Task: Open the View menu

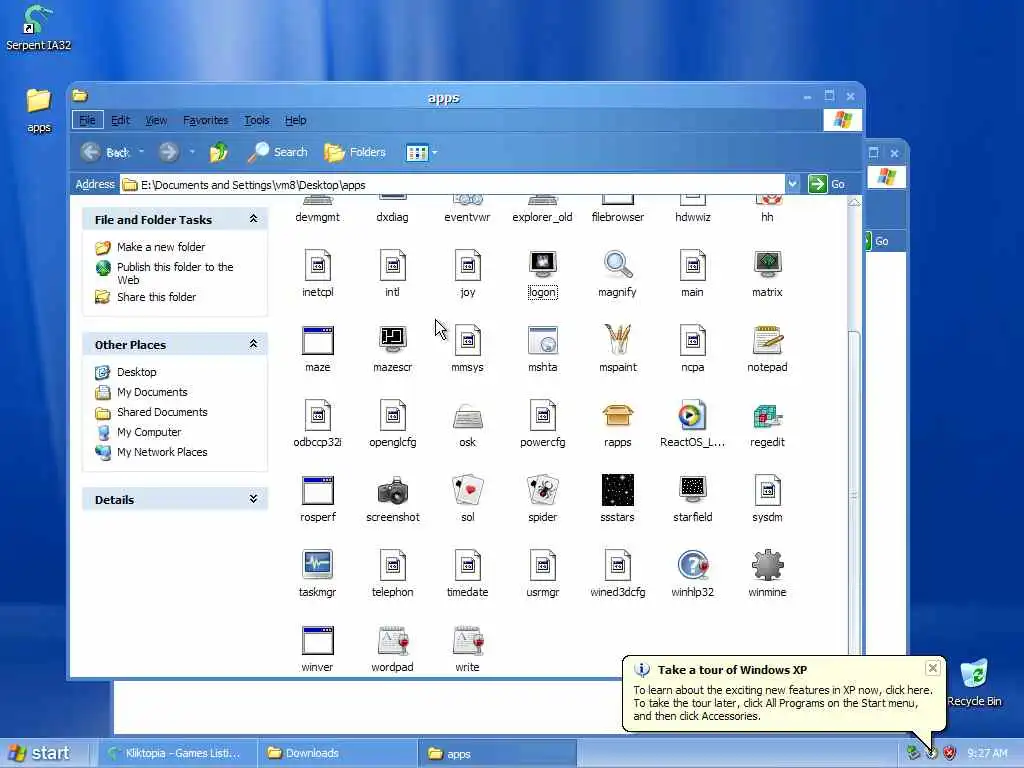Action: click(156, 120)
